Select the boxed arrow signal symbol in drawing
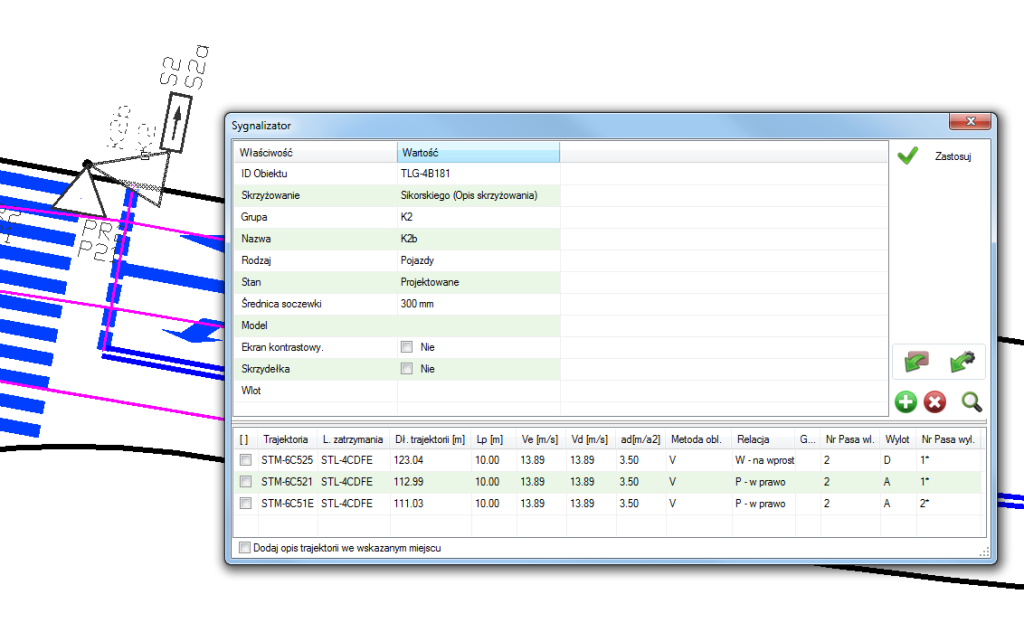The image size is (1024, 632). coord(176,123)
